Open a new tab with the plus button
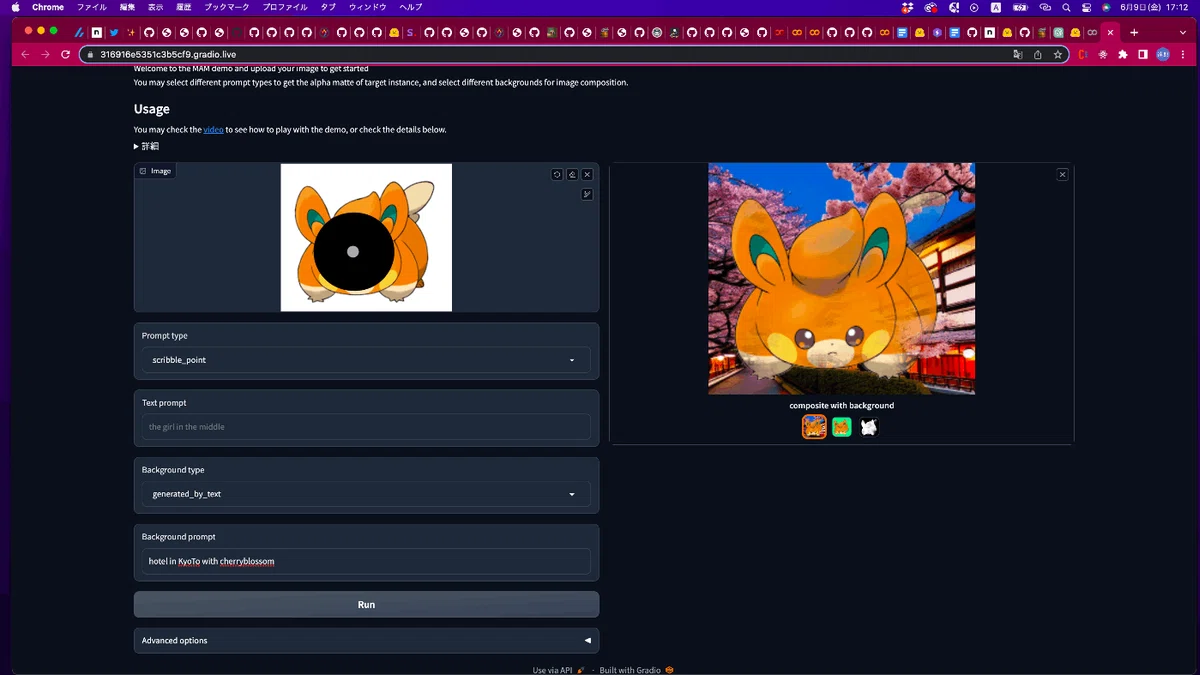The image size is (1200, 675). tap(1134, 32)
